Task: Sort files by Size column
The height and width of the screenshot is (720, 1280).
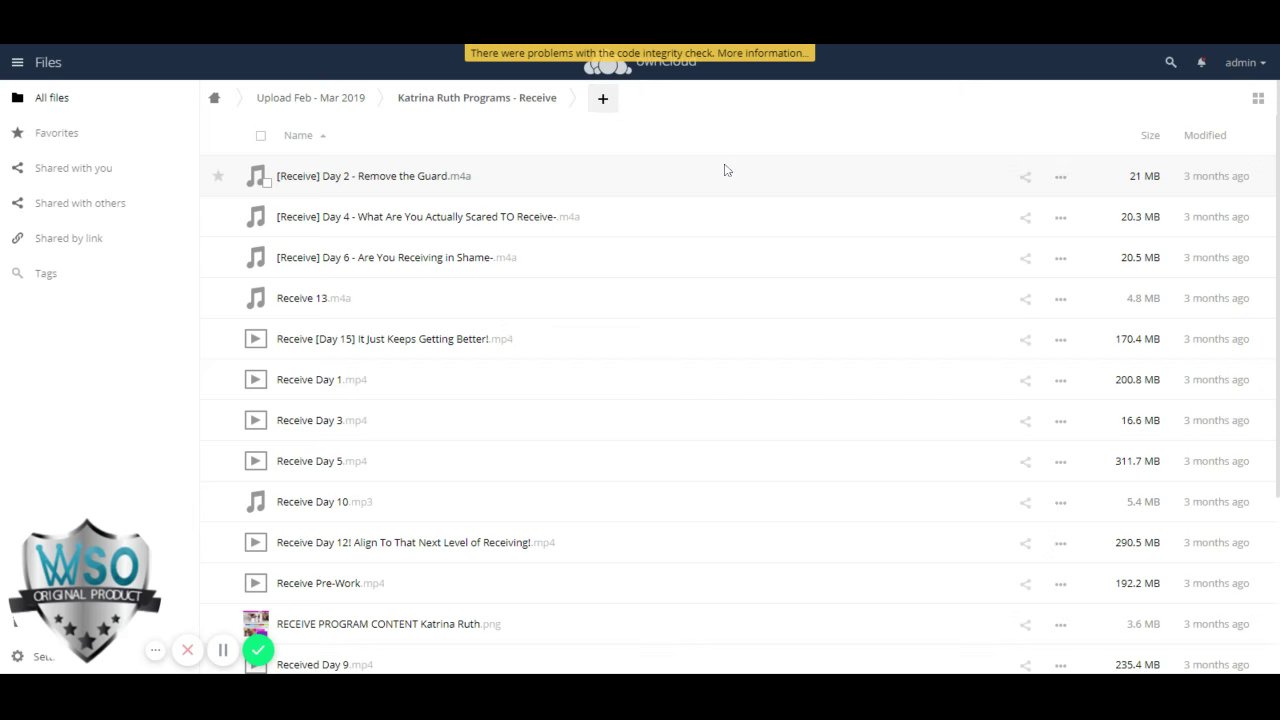Action: [x=1150, y=135]
